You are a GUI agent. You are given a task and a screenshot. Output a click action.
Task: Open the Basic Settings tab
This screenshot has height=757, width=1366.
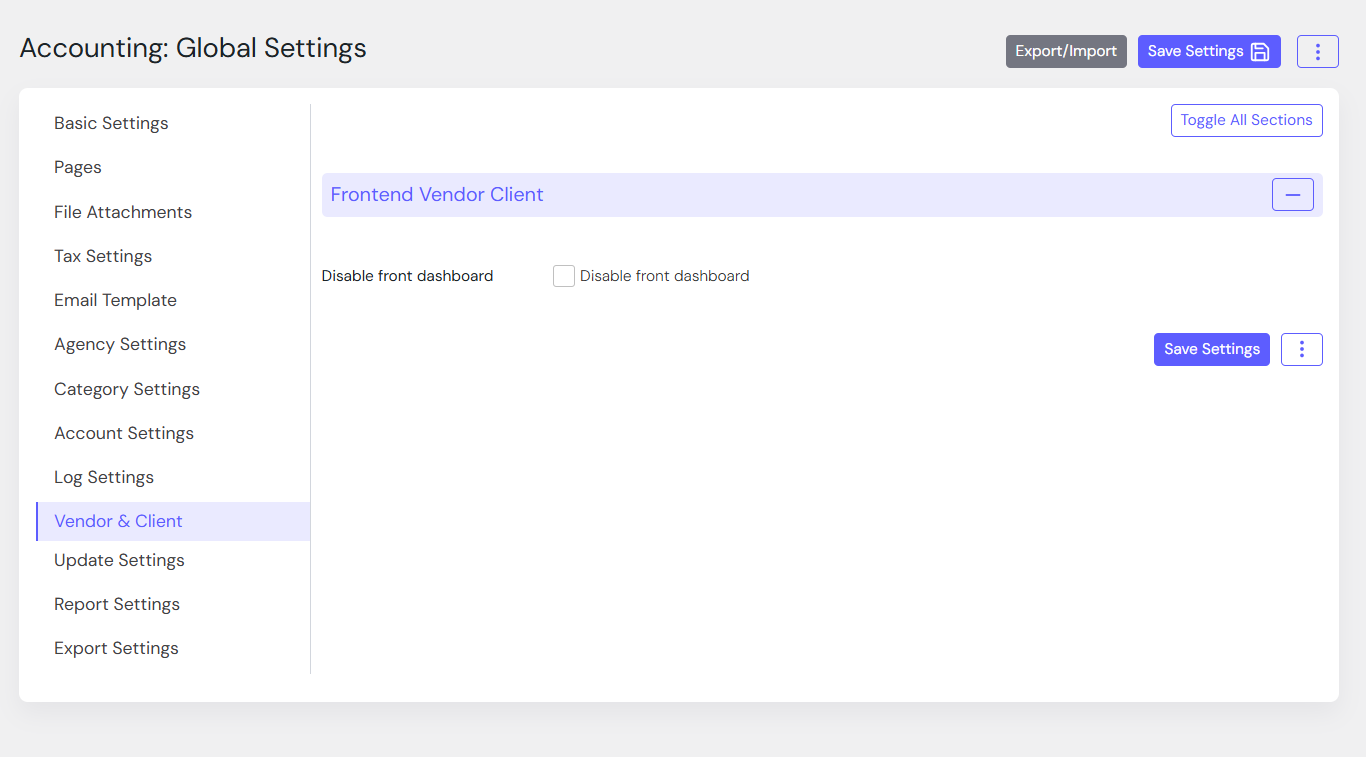tap(111, 123)
